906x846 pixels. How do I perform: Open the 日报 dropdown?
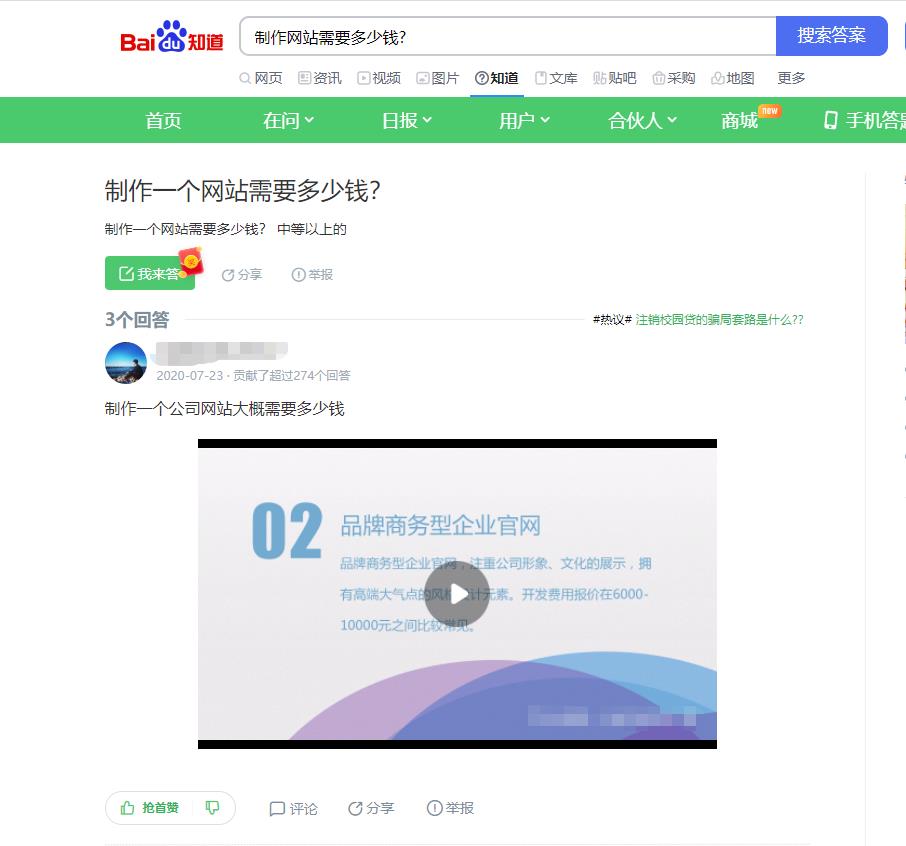pos(405,120)
